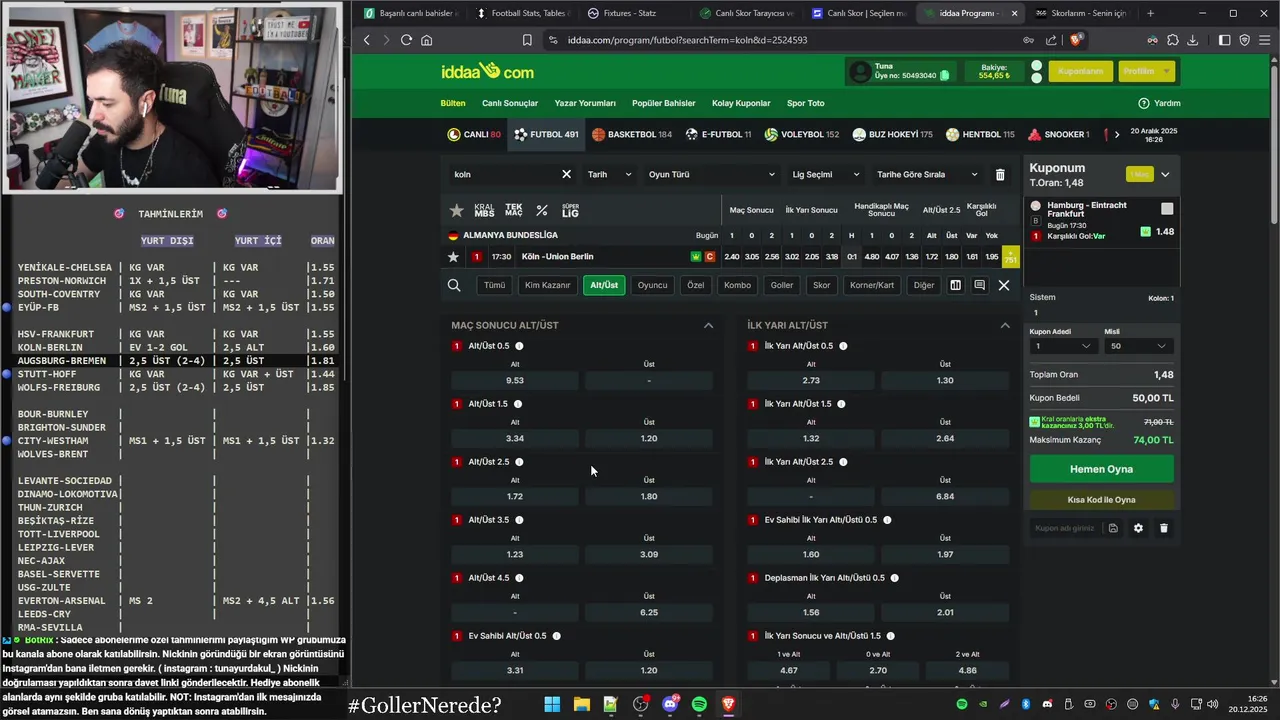Open the Brave hamburger menu
This screenshot has height=720, width=1280.
click(1264, 40)
